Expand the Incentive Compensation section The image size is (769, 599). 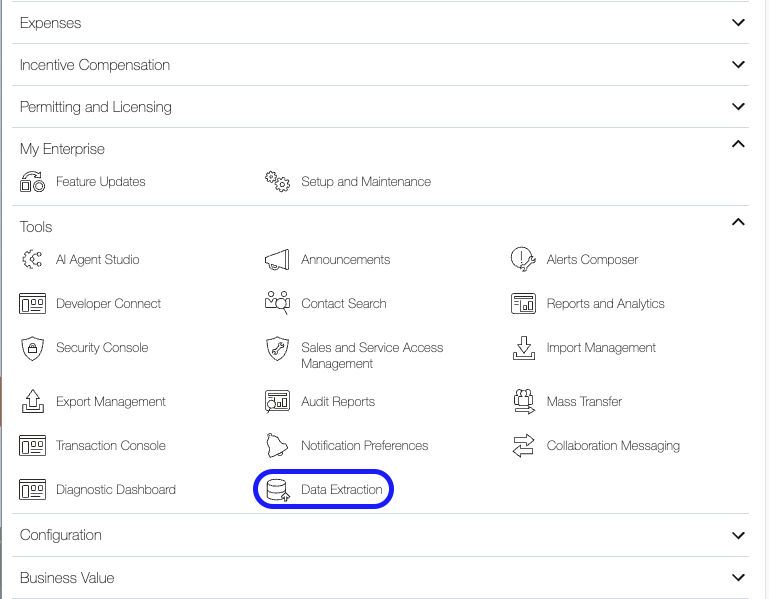point(738,65)
